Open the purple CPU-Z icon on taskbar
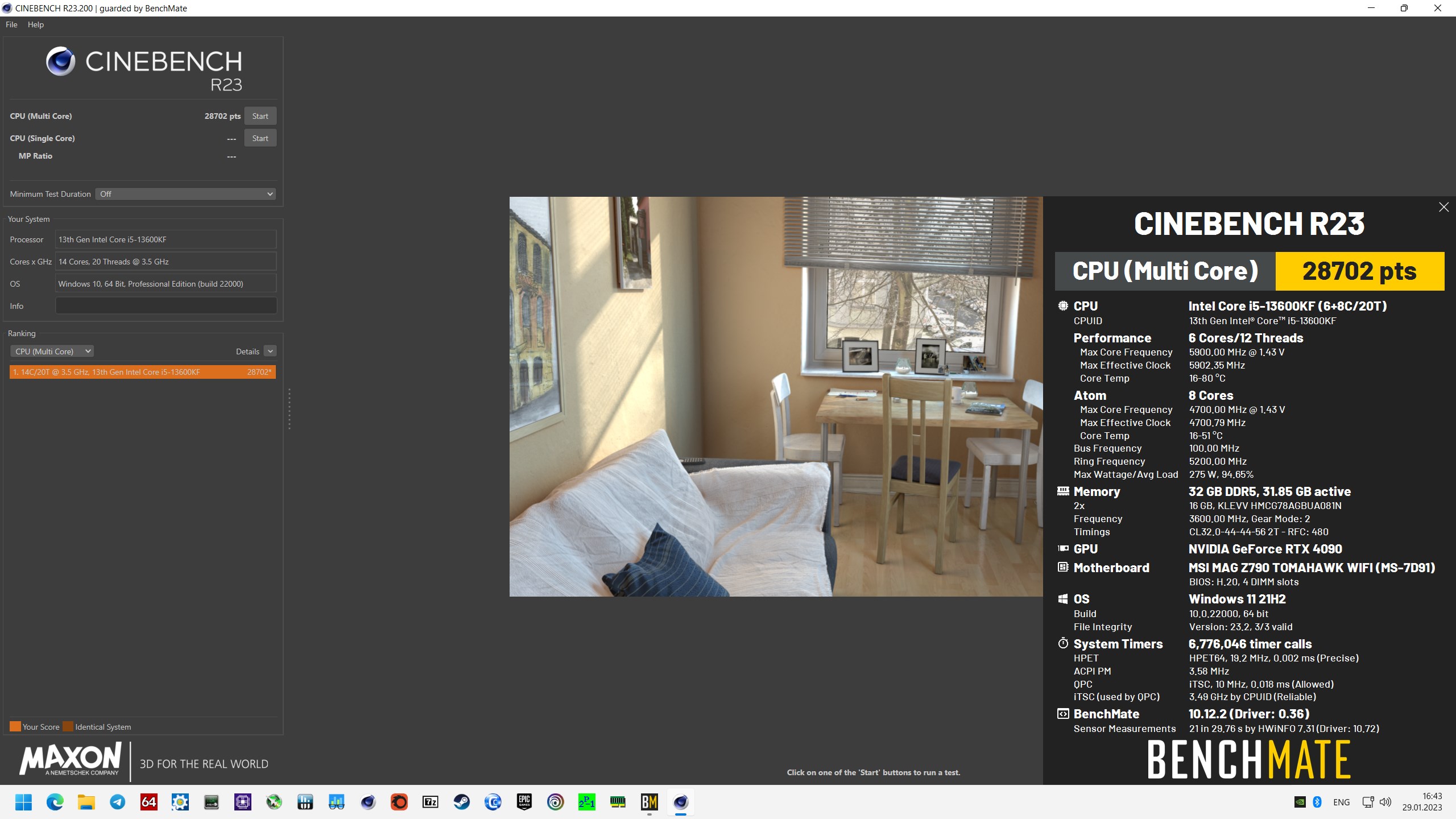The height and width of the screenshot is (819, 1456). click(243, 802)
